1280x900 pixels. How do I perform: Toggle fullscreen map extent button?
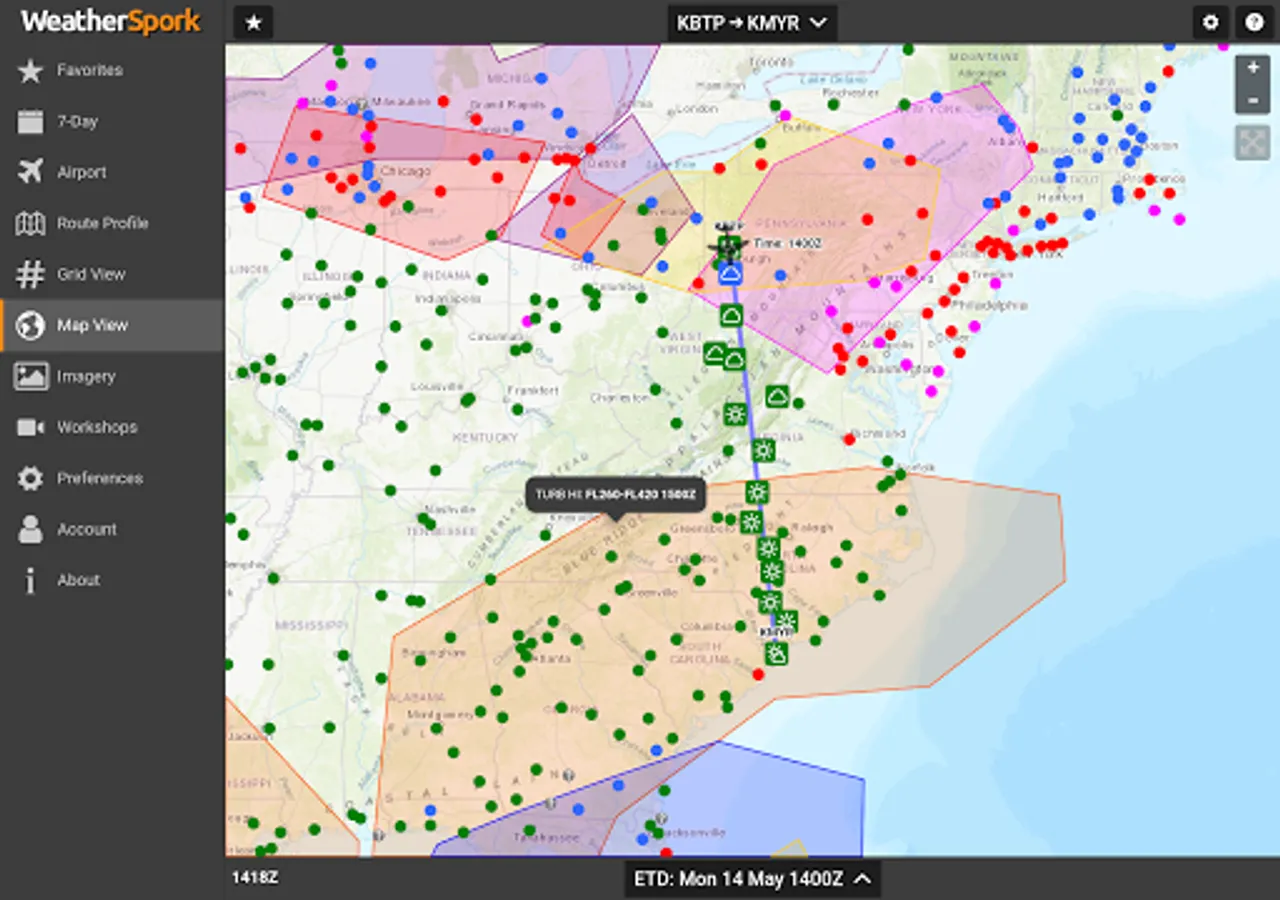tap(1253, 143)
